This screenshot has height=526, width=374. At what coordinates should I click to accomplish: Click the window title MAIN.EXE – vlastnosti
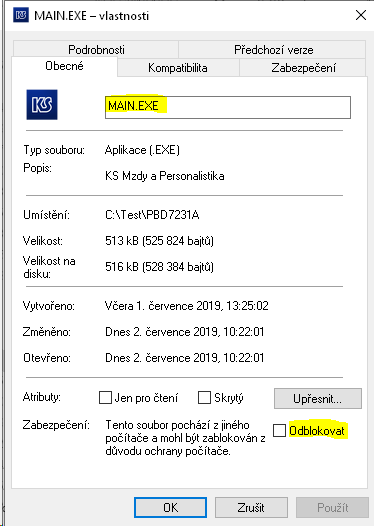point(92,16)
